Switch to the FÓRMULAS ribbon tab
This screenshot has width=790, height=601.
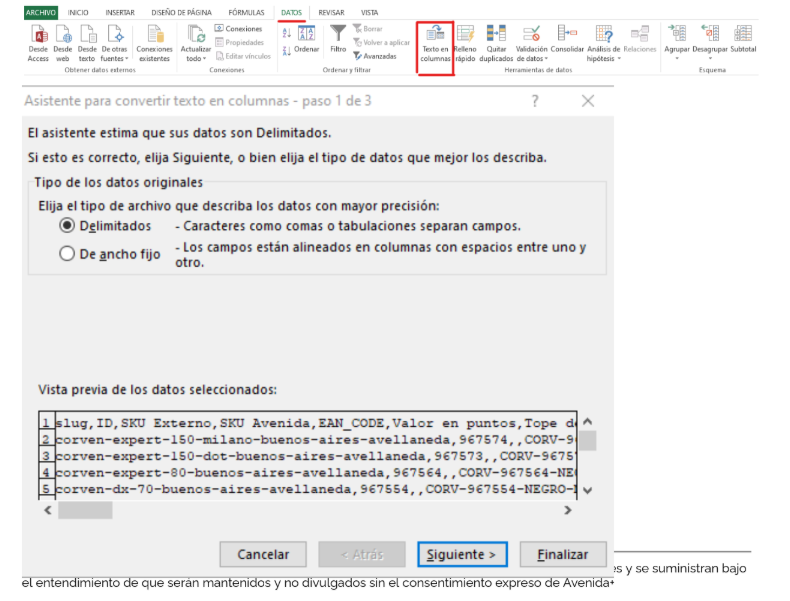click(246, 12)
